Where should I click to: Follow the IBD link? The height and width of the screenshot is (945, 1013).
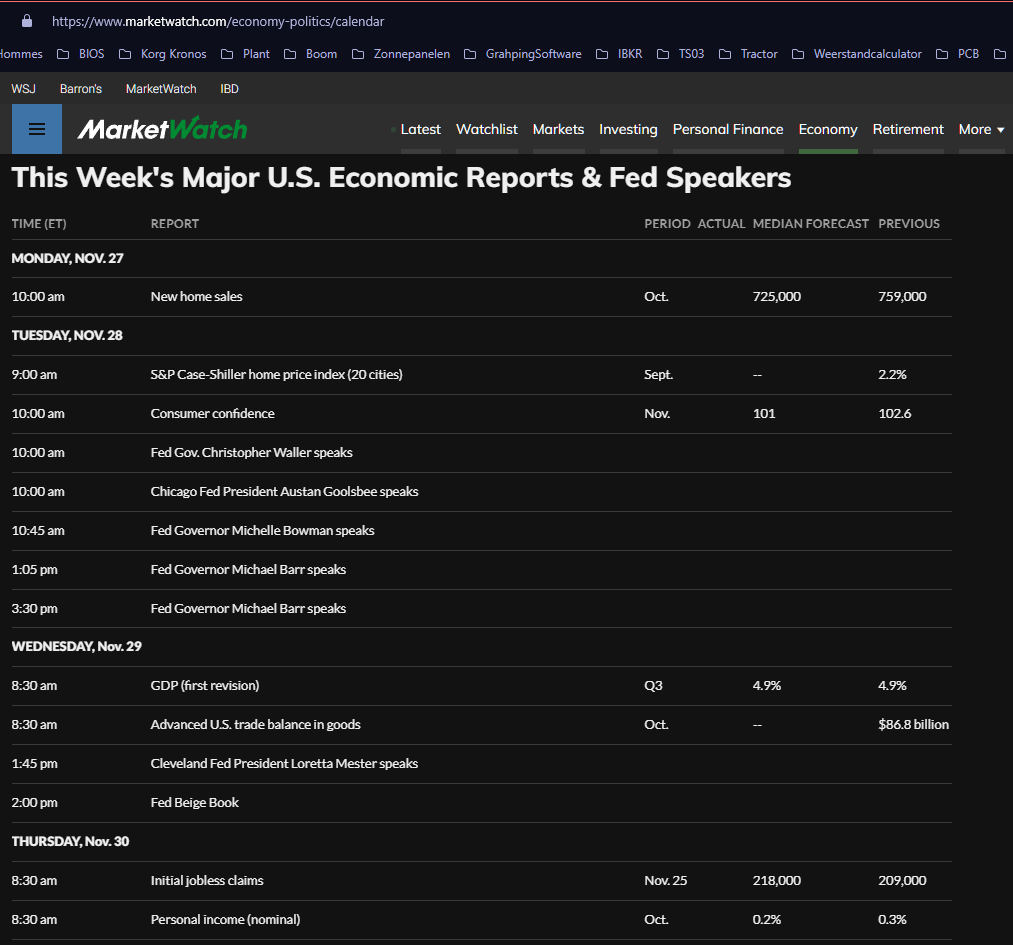click(x=229, y=89)
